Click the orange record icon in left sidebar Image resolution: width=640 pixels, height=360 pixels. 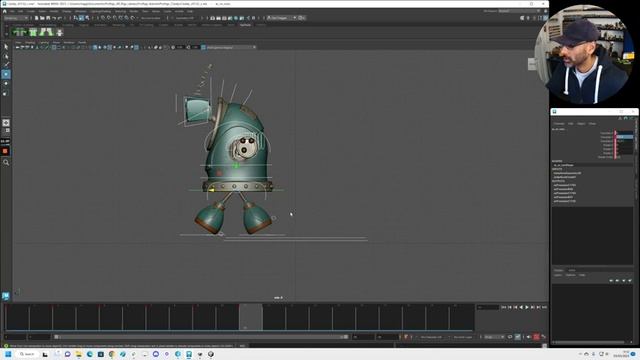coord(5,151)
